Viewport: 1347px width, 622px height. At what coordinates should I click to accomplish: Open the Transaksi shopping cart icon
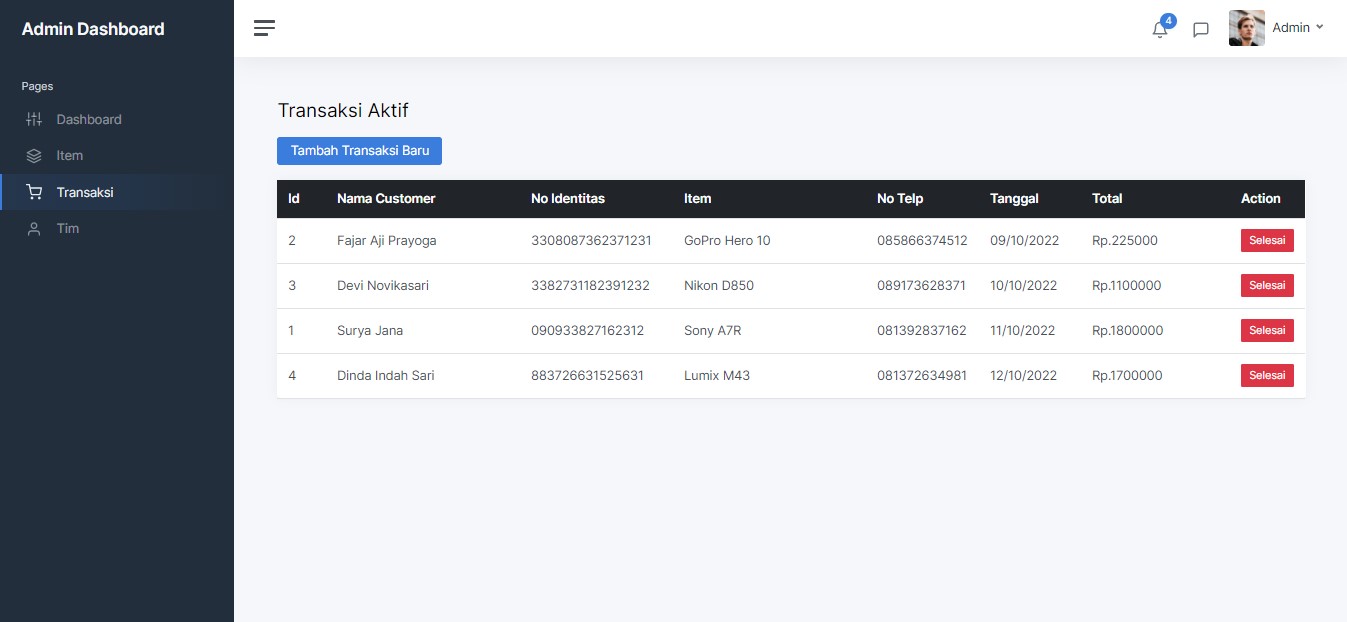click(34, 192)
